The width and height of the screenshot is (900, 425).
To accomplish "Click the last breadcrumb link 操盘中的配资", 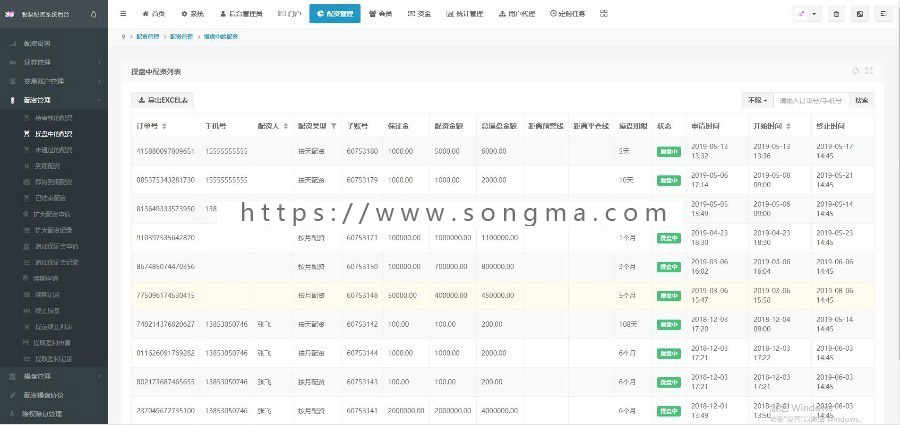I will [221, 36].
